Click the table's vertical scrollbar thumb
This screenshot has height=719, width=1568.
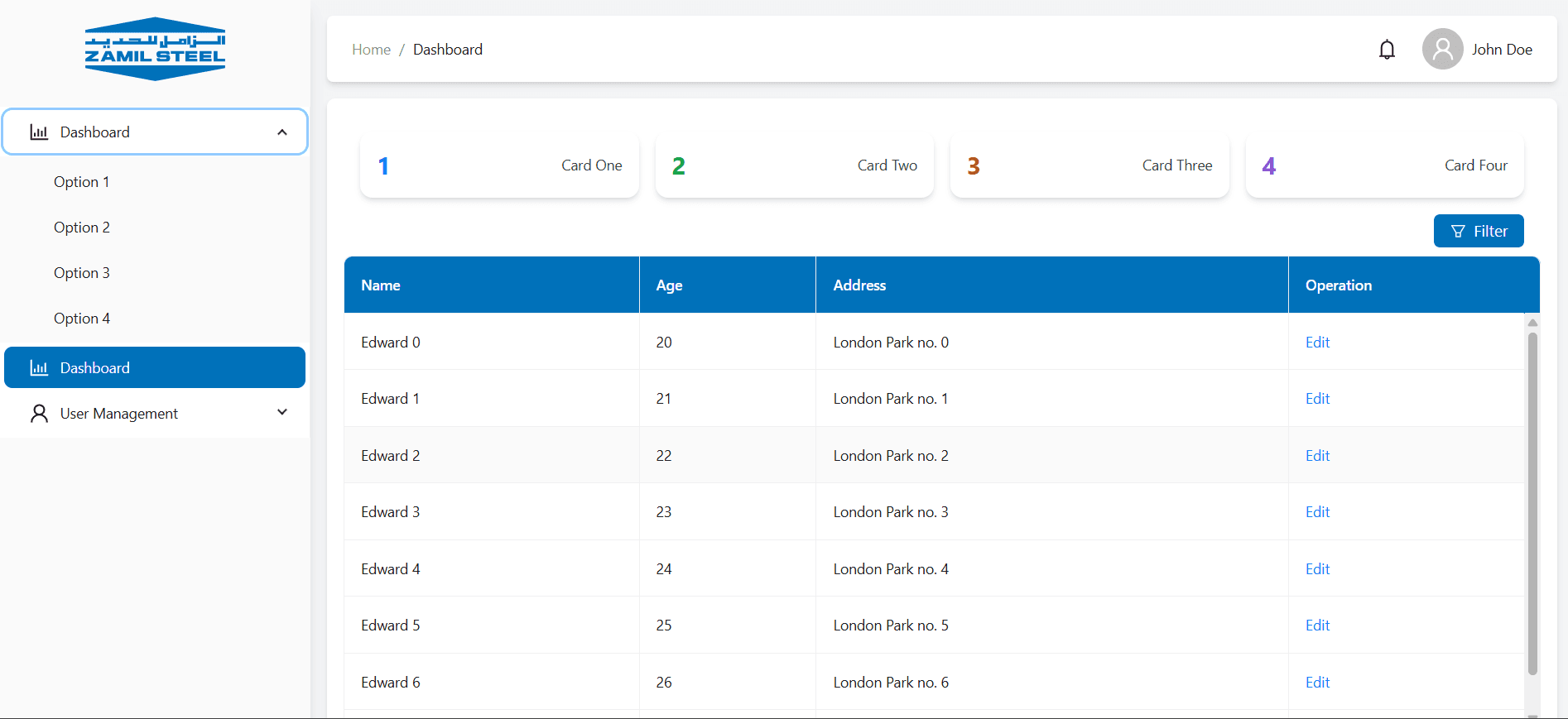[x=1532, y=496]
